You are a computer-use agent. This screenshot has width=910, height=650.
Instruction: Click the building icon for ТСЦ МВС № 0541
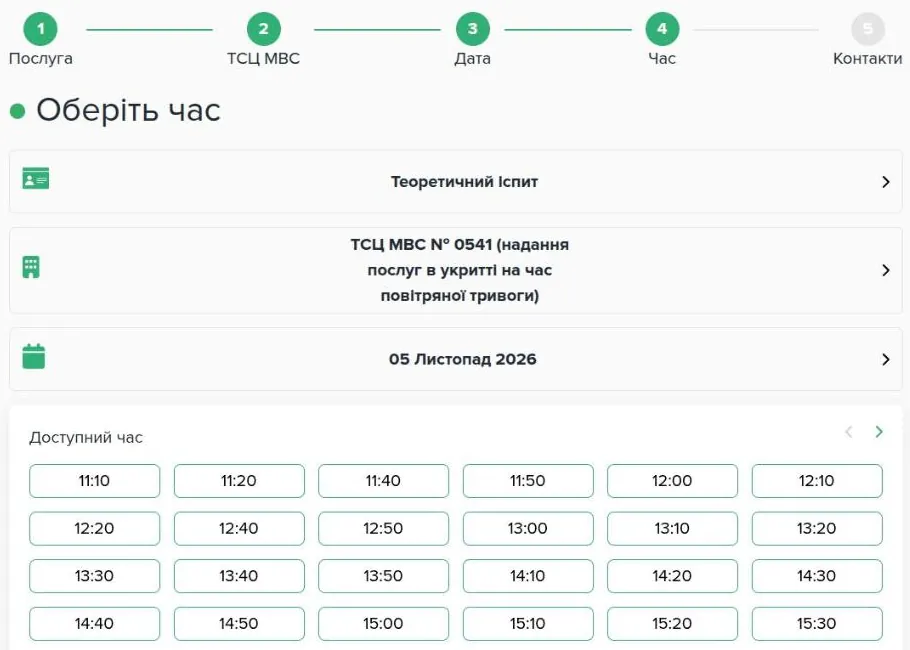click(x=31, y=267)
